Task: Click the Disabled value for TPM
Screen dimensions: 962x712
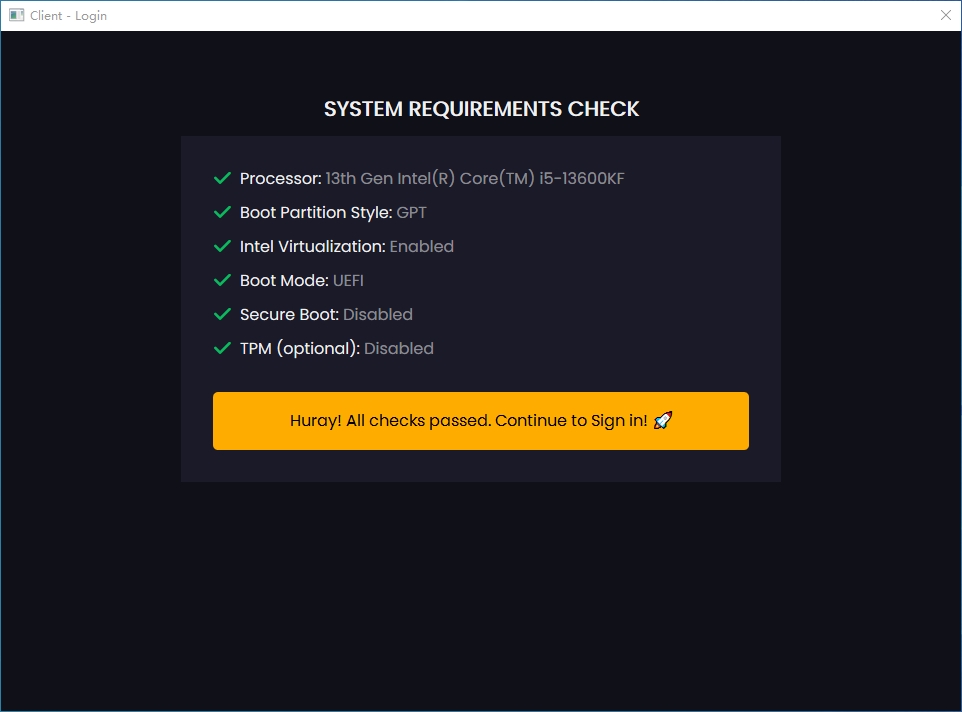Action: click(398, 349)
